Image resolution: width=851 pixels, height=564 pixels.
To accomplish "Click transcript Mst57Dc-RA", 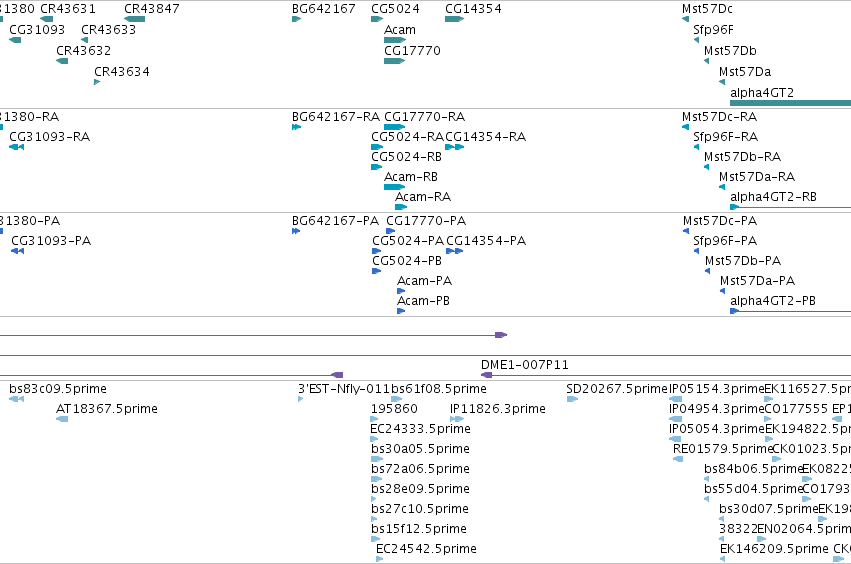I will coord(720,117).
